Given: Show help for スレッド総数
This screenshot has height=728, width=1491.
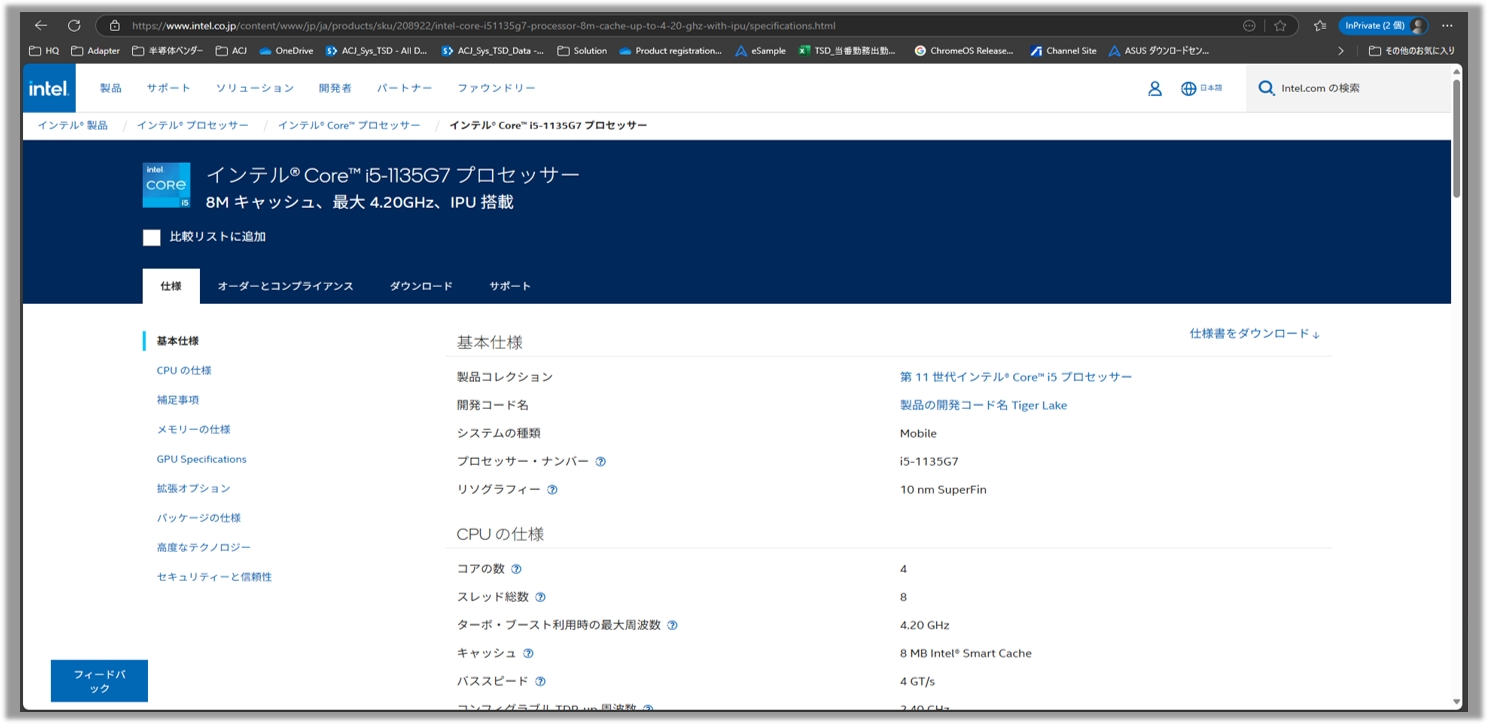Looking at the screenshot, I should click(x=540, y=597).
